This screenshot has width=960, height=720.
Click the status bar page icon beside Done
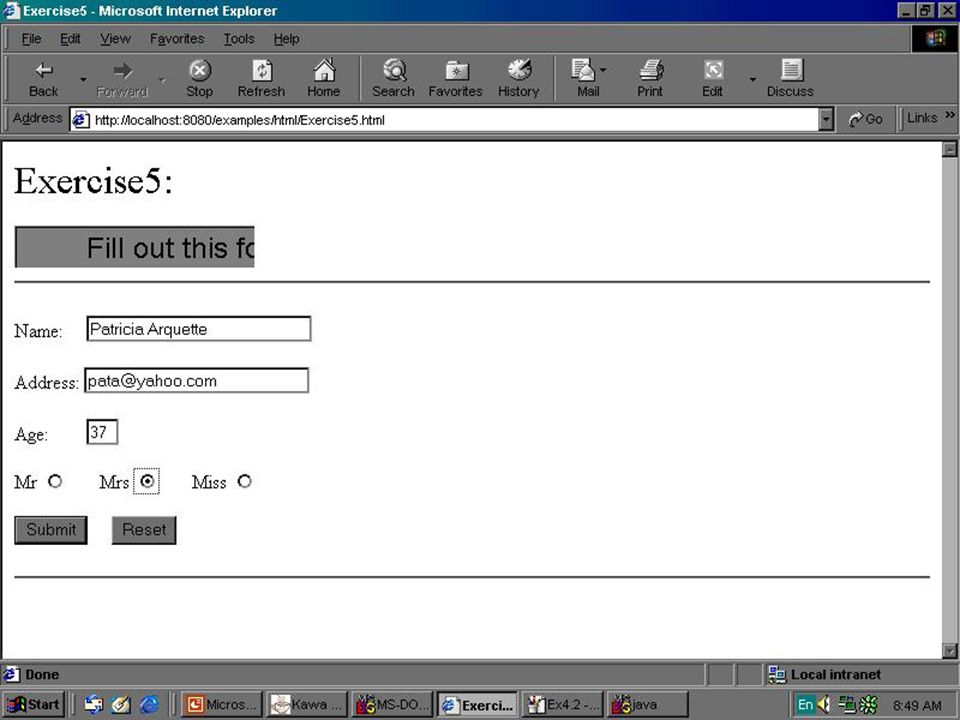(11, 674)
